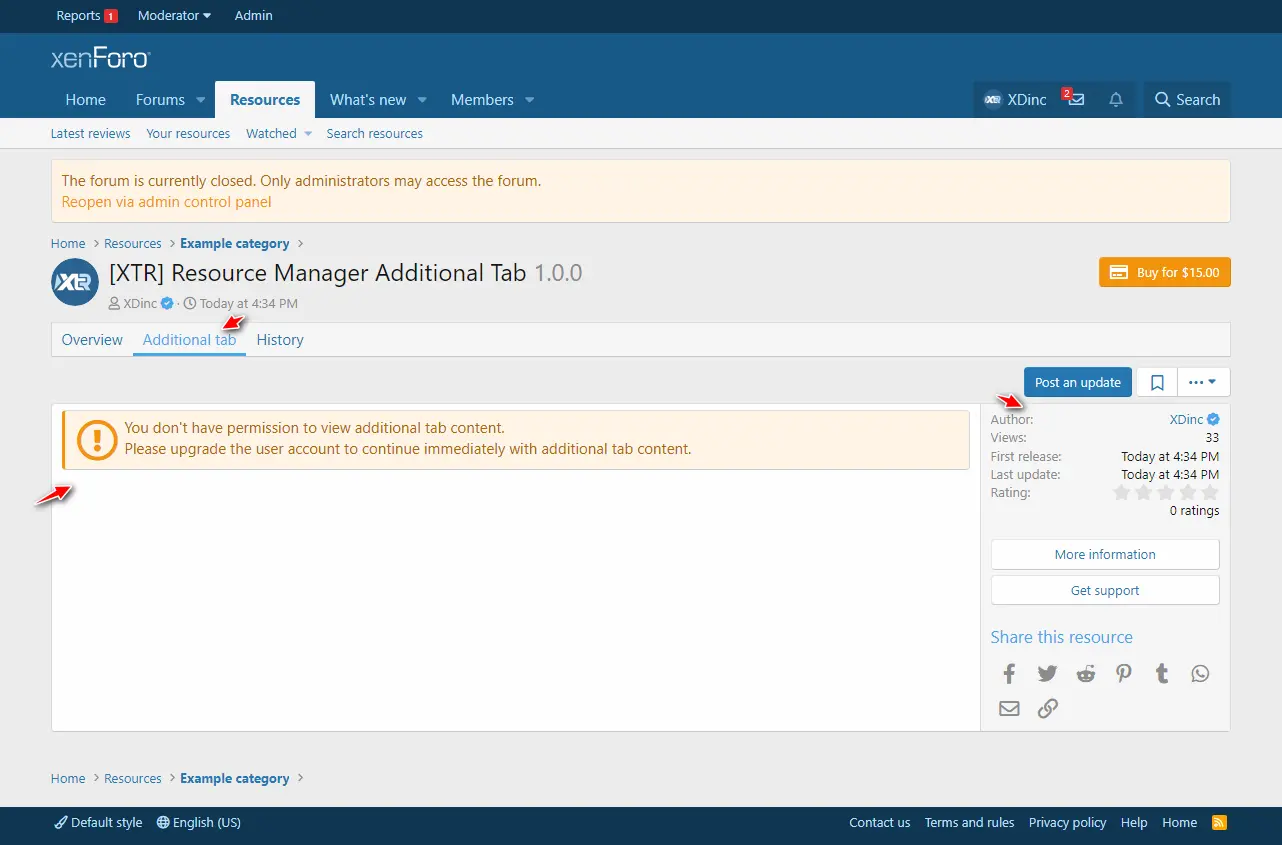Open XDinc author link in sidebar

[1187, 420]
